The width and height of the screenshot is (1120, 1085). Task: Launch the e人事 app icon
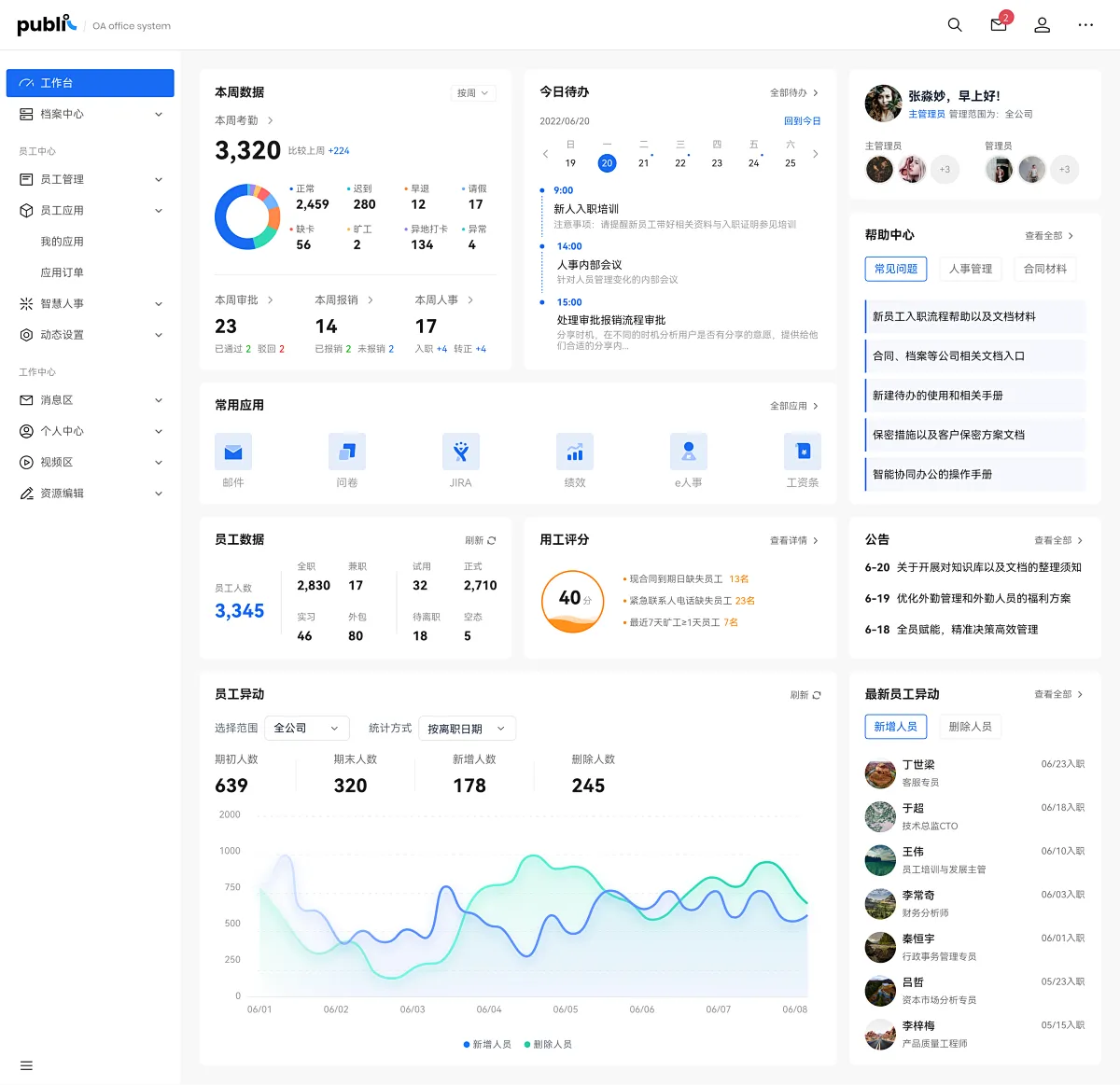pos(688,452)
